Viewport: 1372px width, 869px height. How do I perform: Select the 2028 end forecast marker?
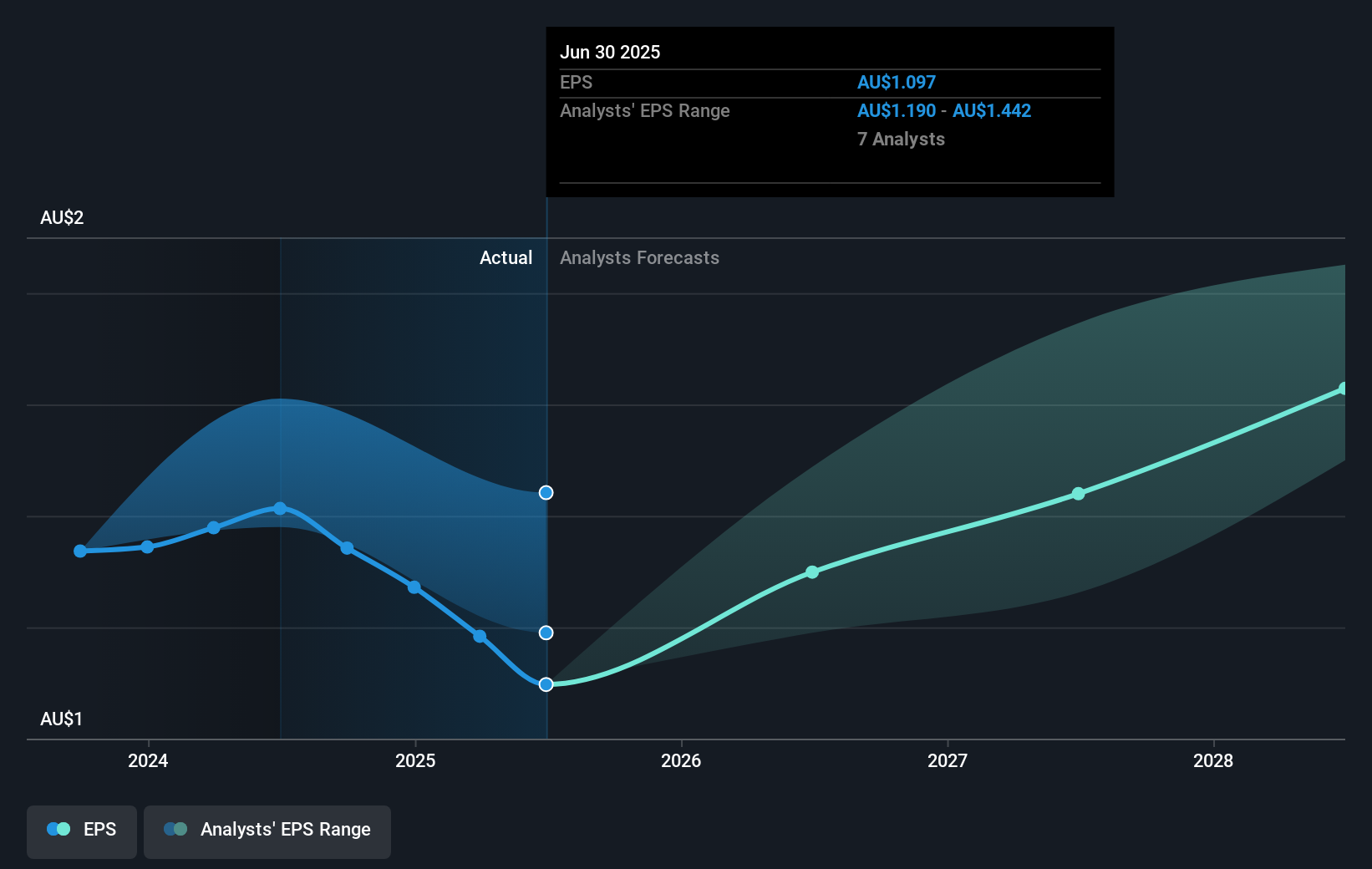[x=1344, y=387]
